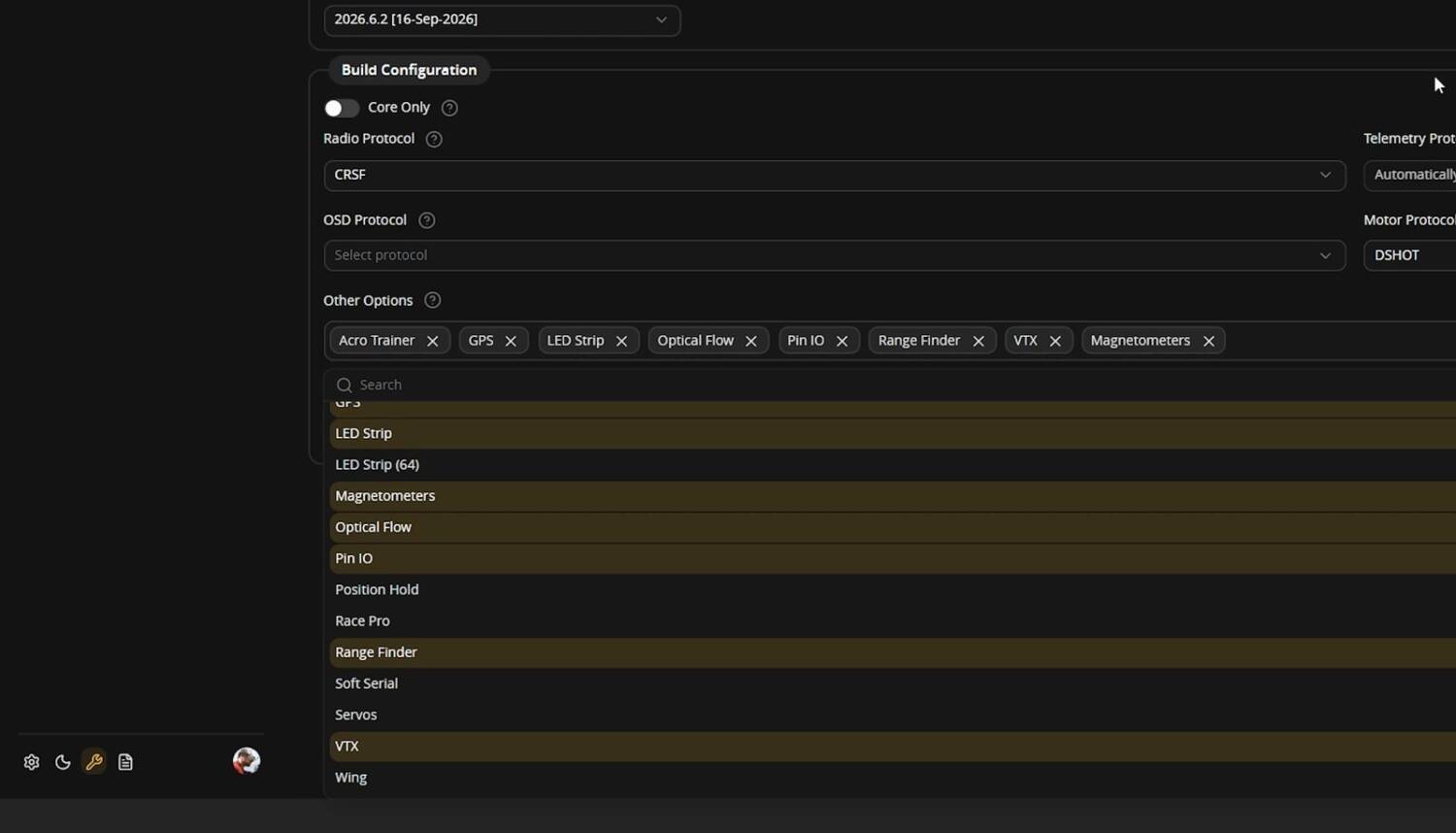Screen dimensions: 1456x833
Task: Remove the Acro Trainer tag
Action: (x=433, y=341)
